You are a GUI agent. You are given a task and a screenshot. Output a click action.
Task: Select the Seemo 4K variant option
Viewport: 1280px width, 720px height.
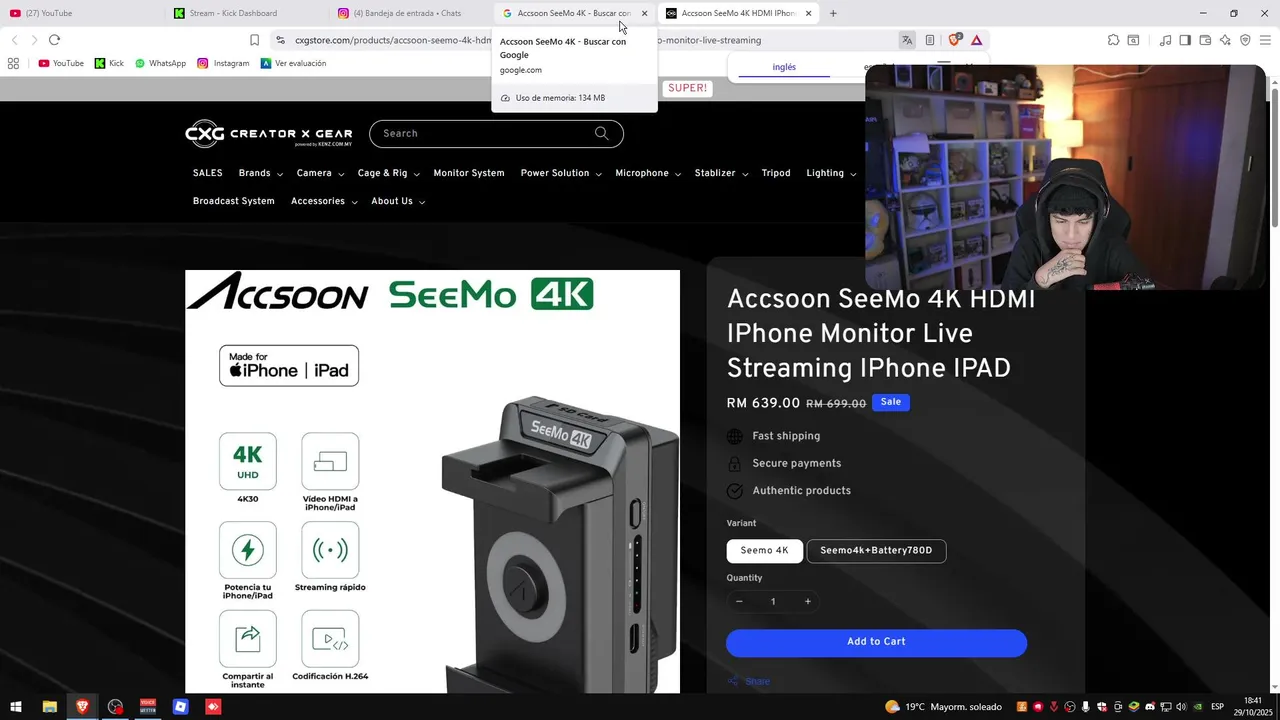(x=764, y=551)
